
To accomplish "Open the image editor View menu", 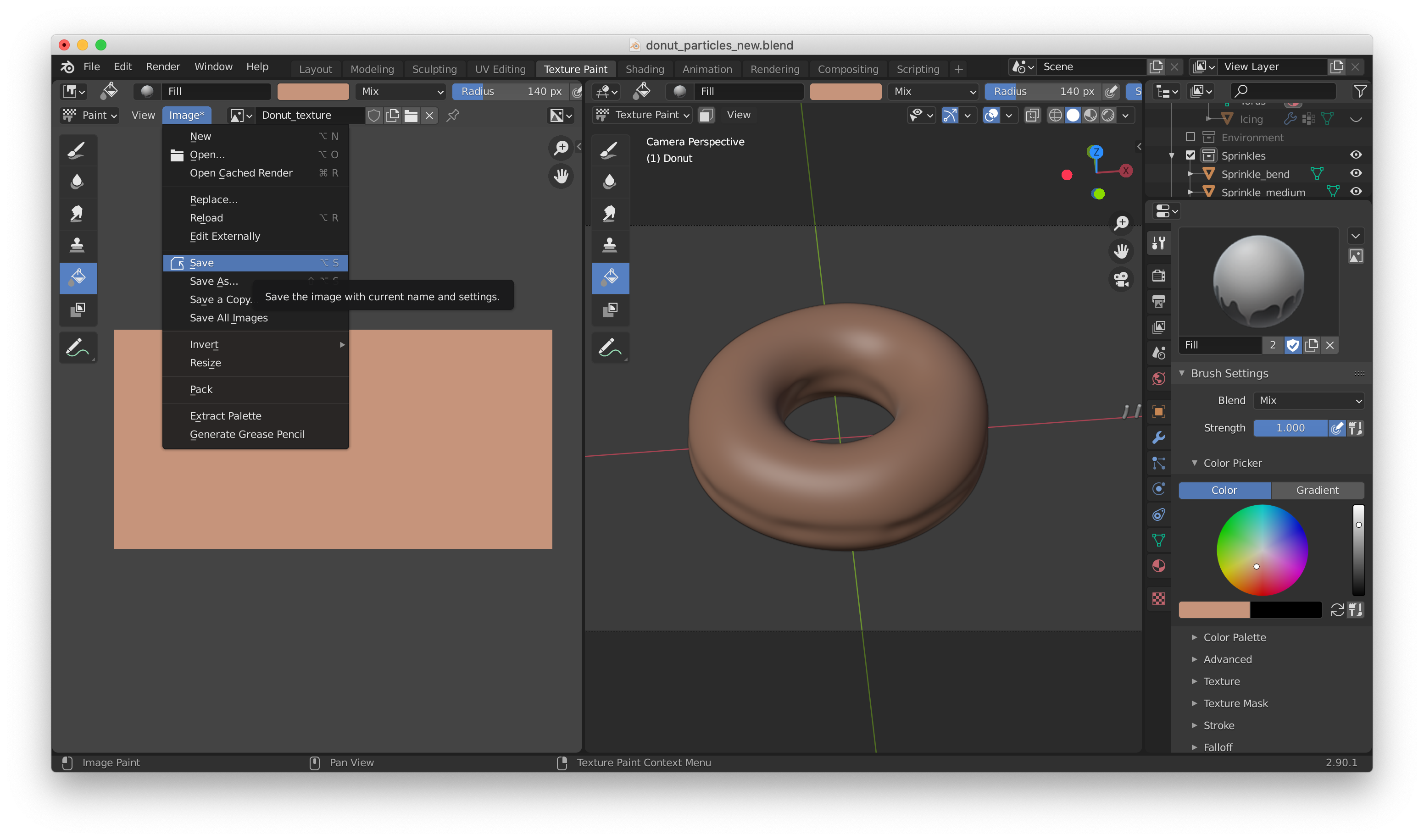I will coord(143,116).
